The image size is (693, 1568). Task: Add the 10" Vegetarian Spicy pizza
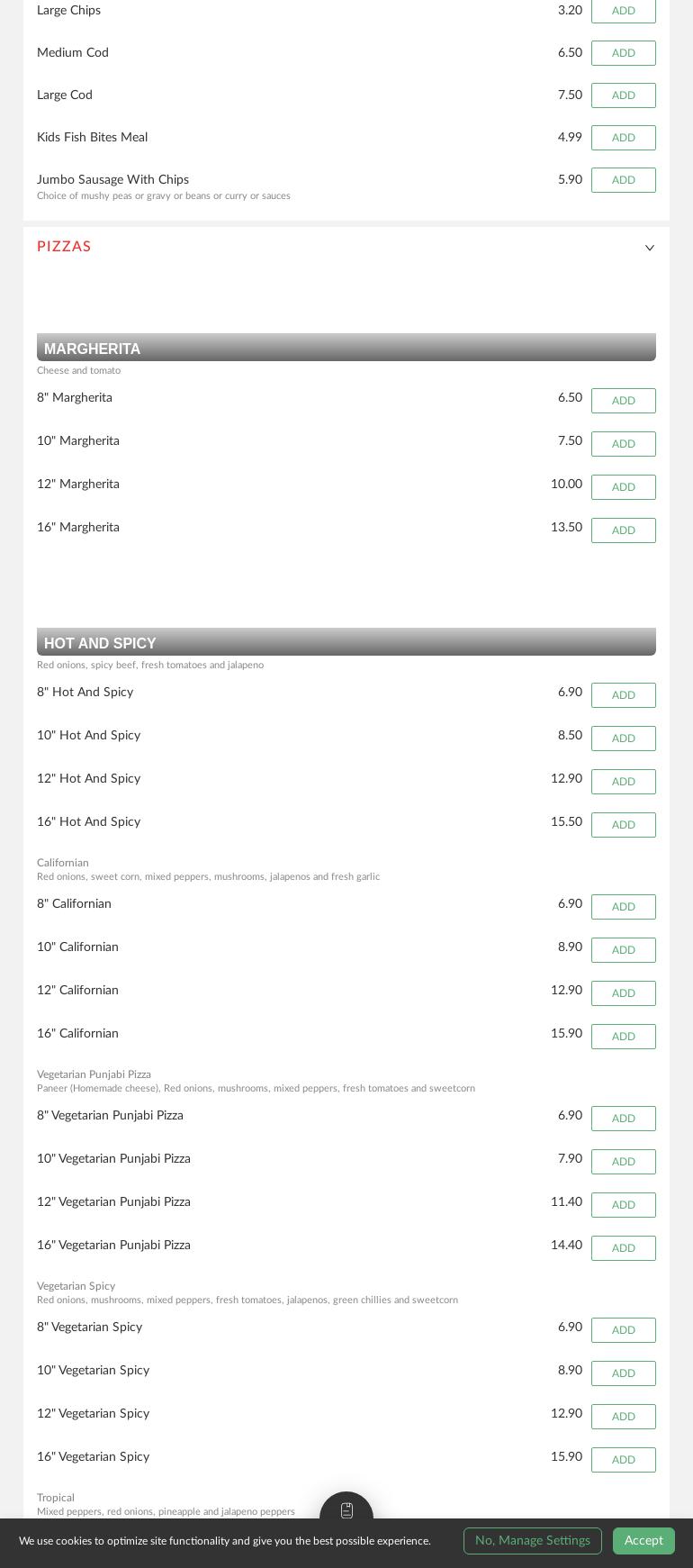pyautogui.click(x=623, y=1373)
